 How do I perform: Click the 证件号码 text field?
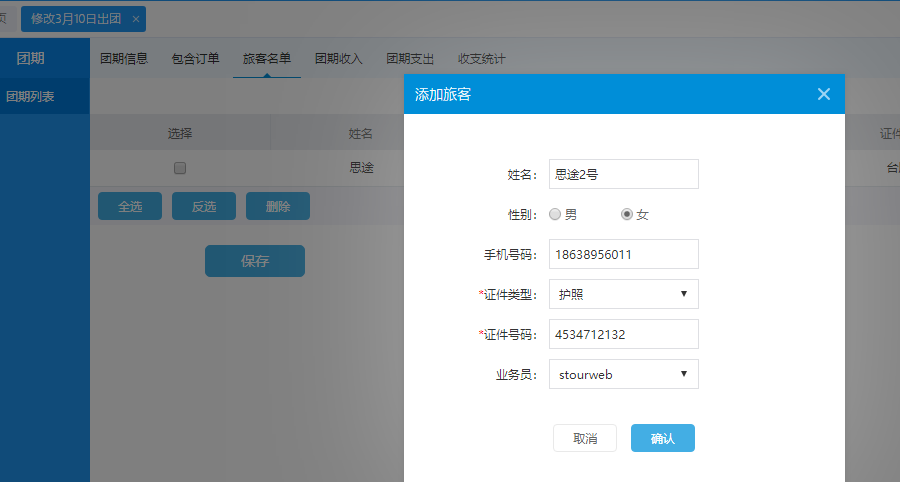pos(623,334)
